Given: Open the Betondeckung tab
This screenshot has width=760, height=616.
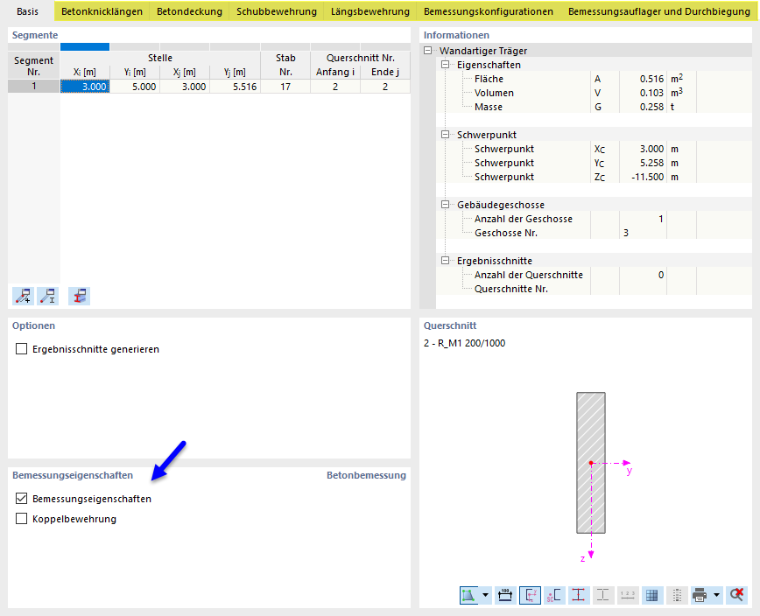Looking at the screenshot, I should pos(190,11).
